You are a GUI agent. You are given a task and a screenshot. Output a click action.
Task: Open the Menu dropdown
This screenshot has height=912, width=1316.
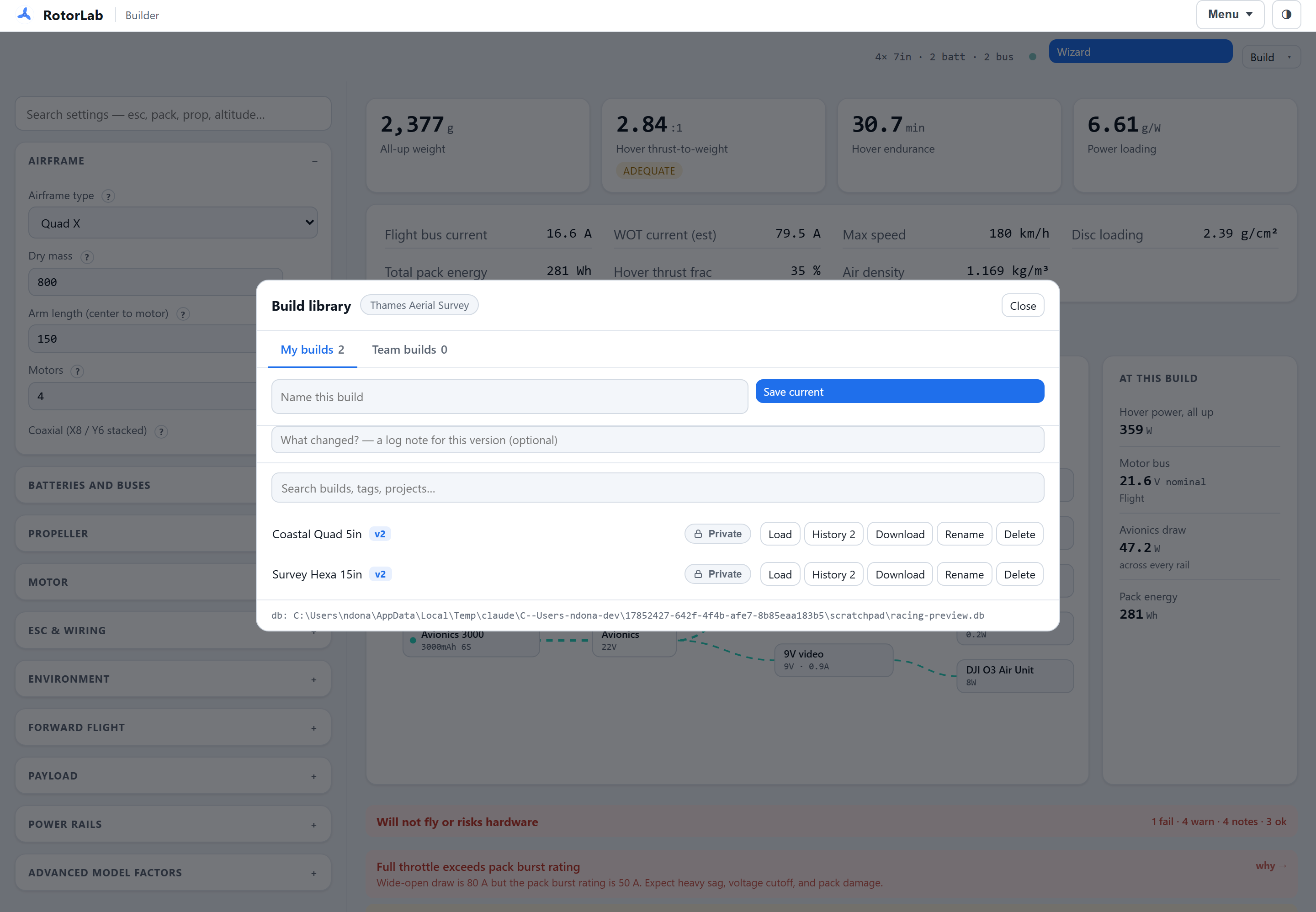click(x=1230, y=15)
